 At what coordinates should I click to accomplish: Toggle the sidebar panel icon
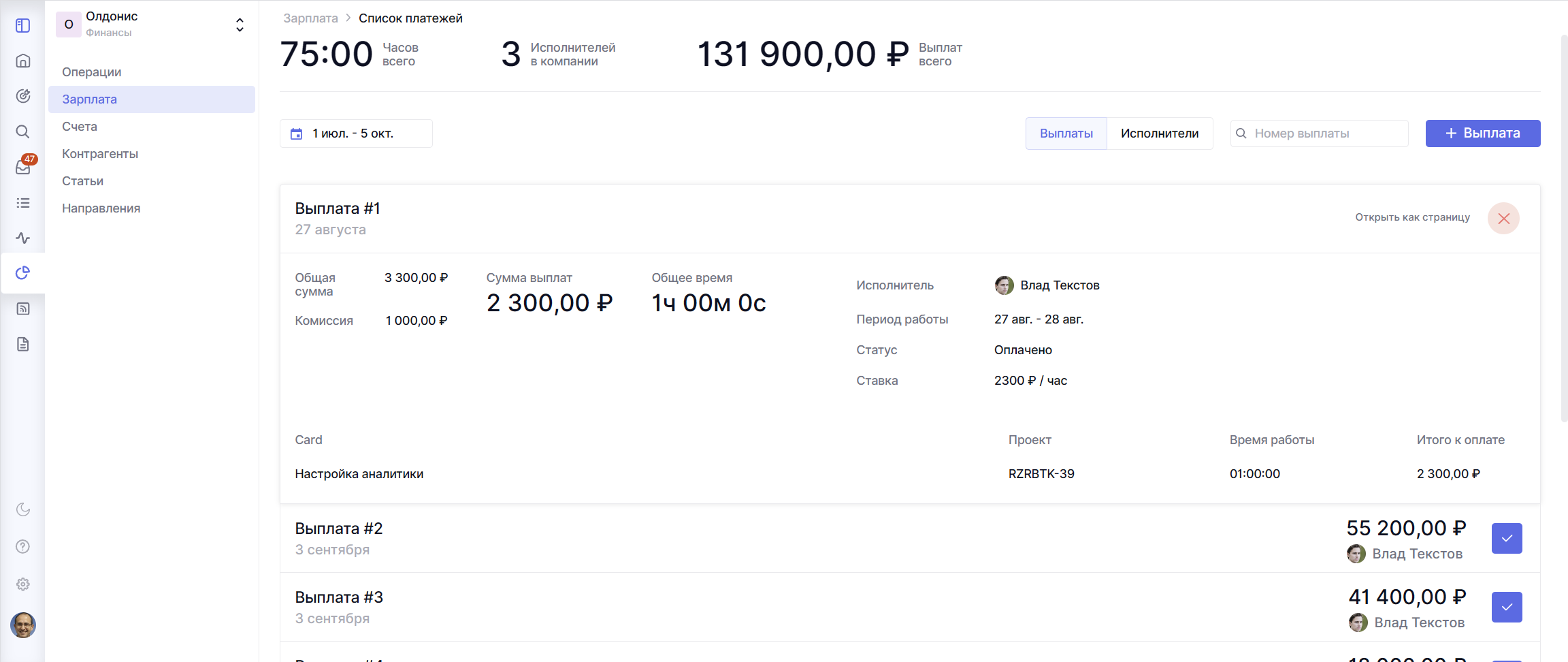pyautogui.click(x=22, y=25)
